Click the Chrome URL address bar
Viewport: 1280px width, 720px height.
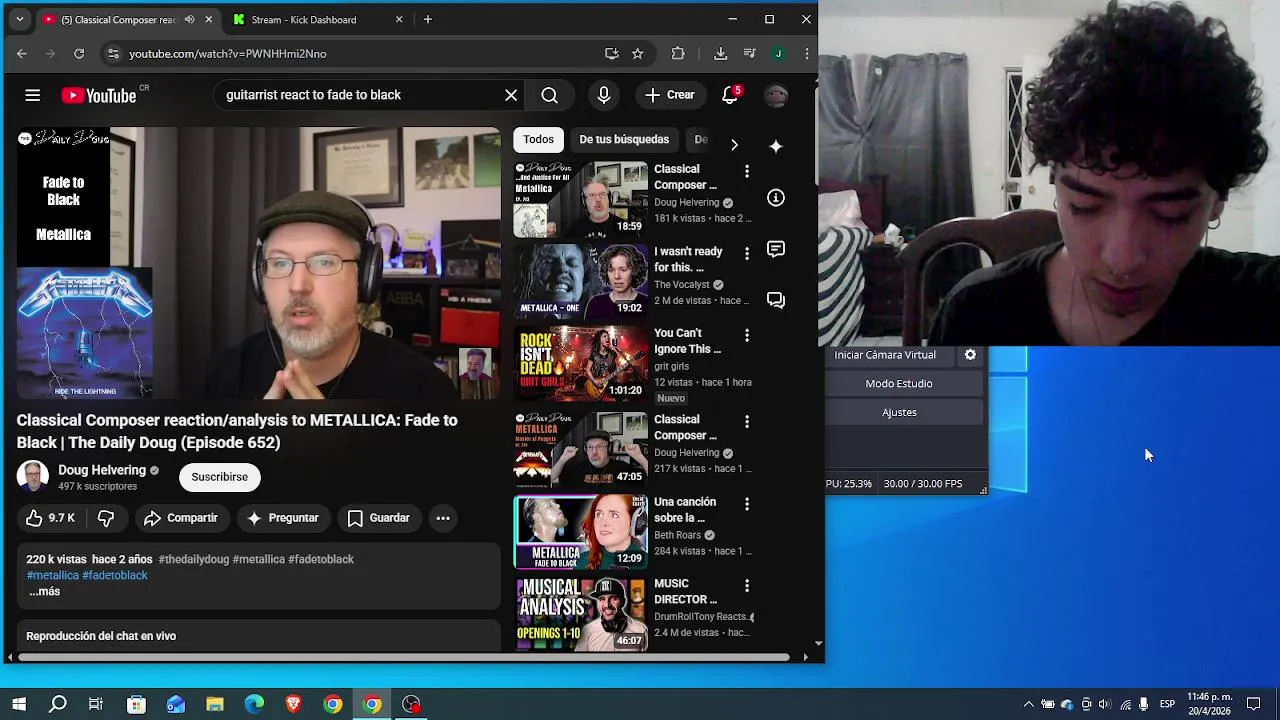click(x=360, y=54)
